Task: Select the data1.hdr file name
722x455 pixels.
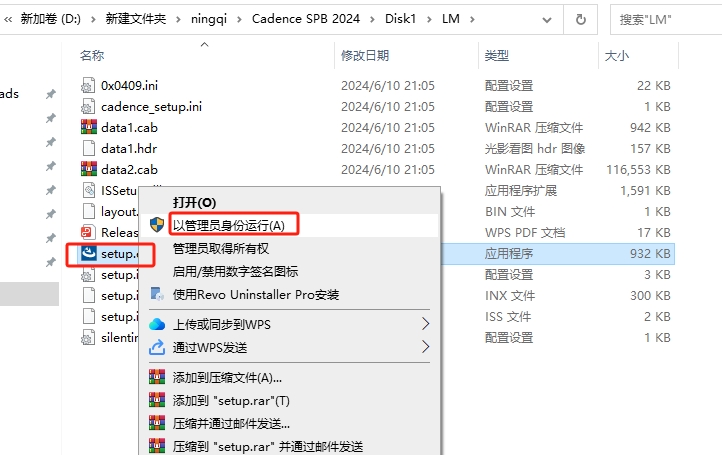Action: tap(129, 149)
